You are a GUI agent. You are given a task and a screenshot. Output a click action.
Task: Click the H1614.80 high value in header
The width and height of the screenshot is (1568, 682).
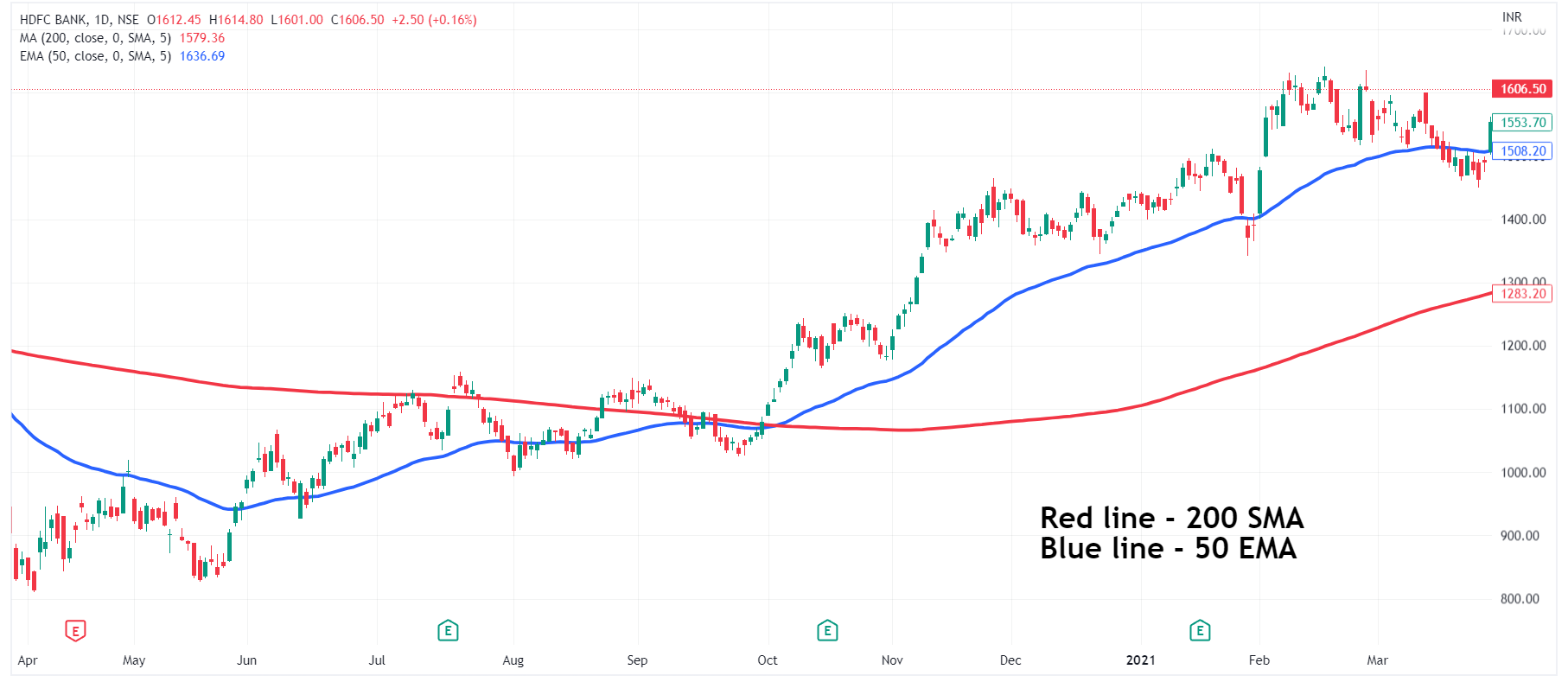tap(236, 20)
